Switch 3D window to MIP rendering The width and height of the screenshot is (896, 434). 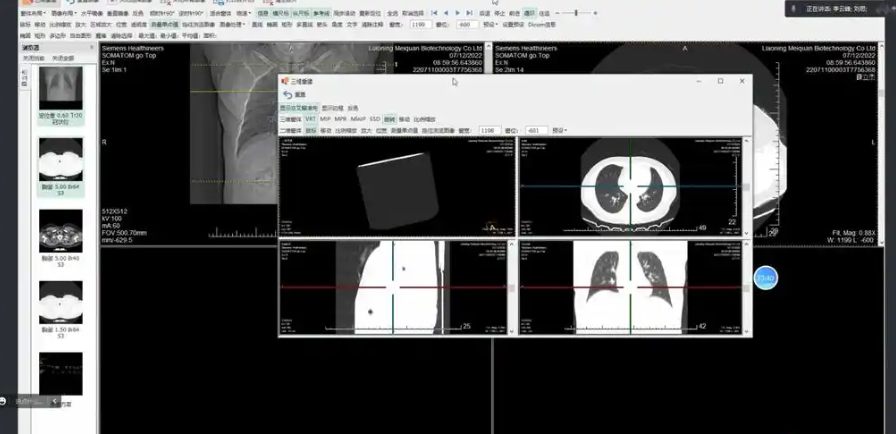(x=325, y=119)
